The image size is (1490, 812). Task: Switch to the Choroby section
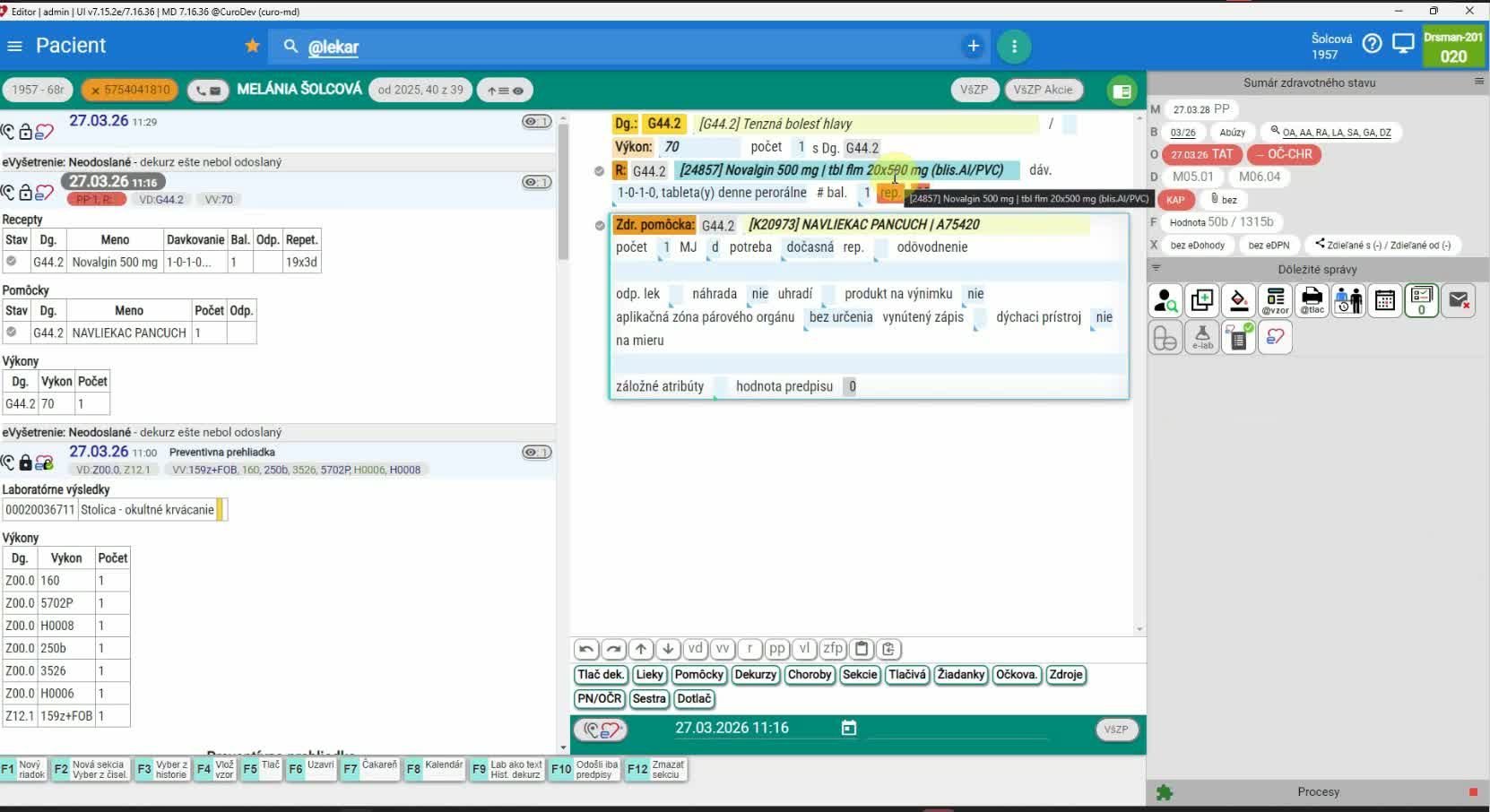pos(809,675)
